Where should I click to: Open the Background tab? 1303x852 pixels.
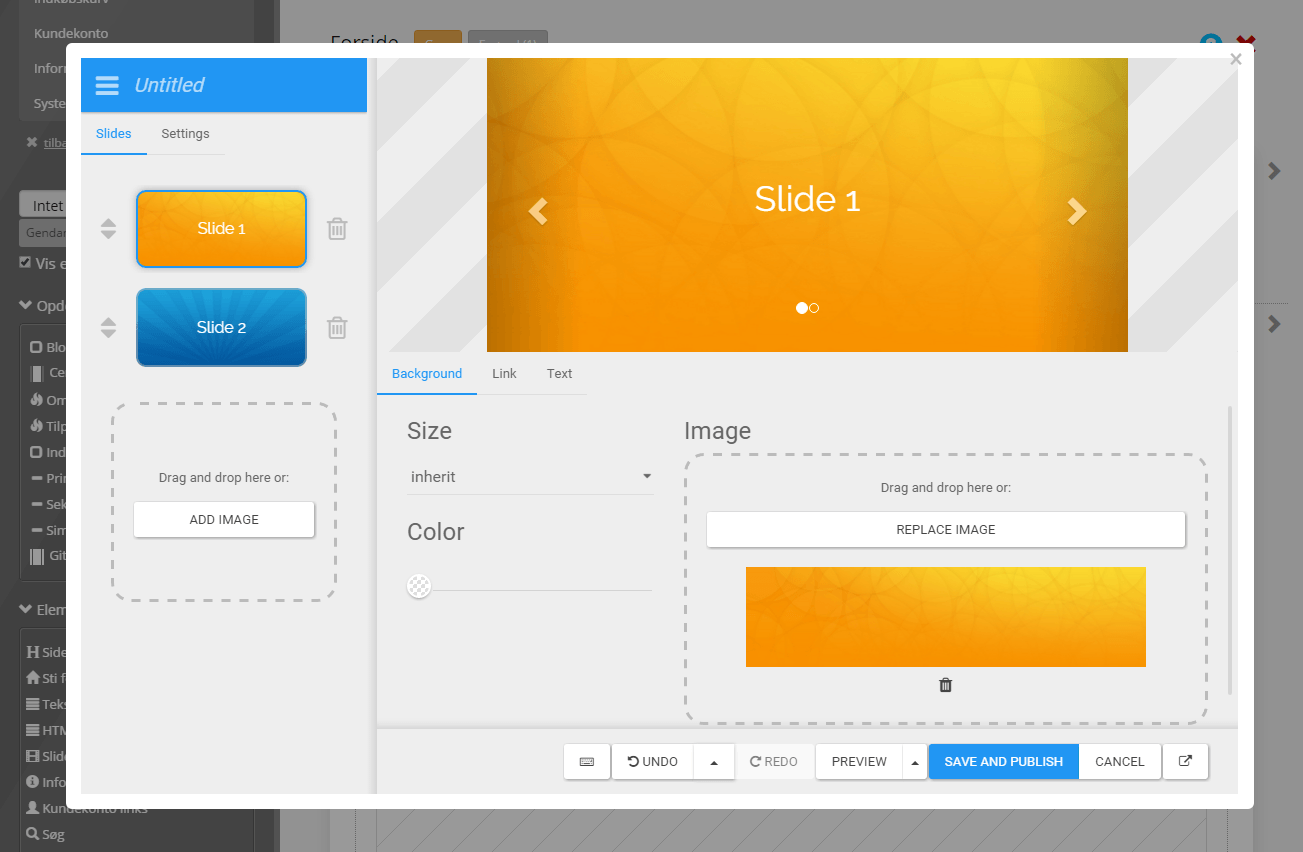tap(427, 374)
